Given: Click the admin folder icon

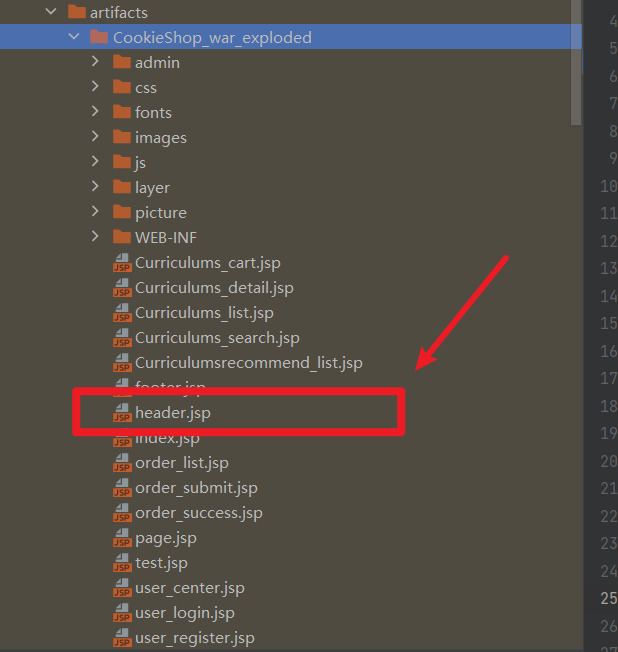Looking at the screenshot, I should click(122, 62).
